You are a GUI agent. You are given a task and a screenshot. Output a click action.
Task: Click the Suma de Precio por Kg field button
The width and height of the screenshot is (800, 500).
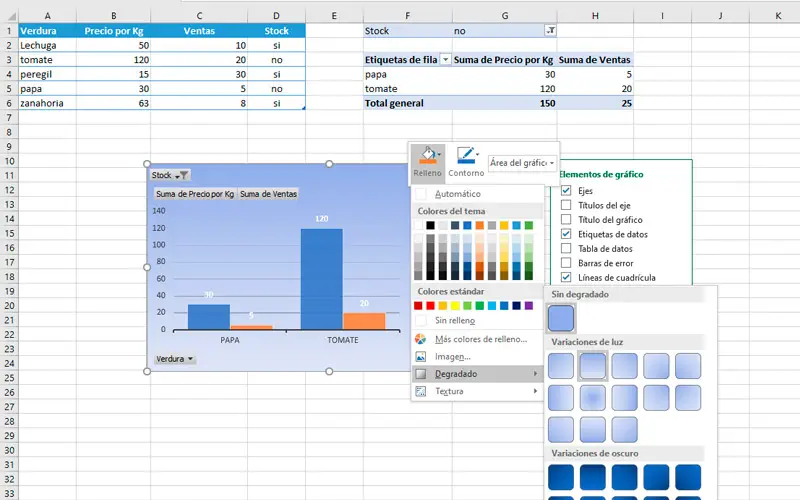(x=195, y=194)
